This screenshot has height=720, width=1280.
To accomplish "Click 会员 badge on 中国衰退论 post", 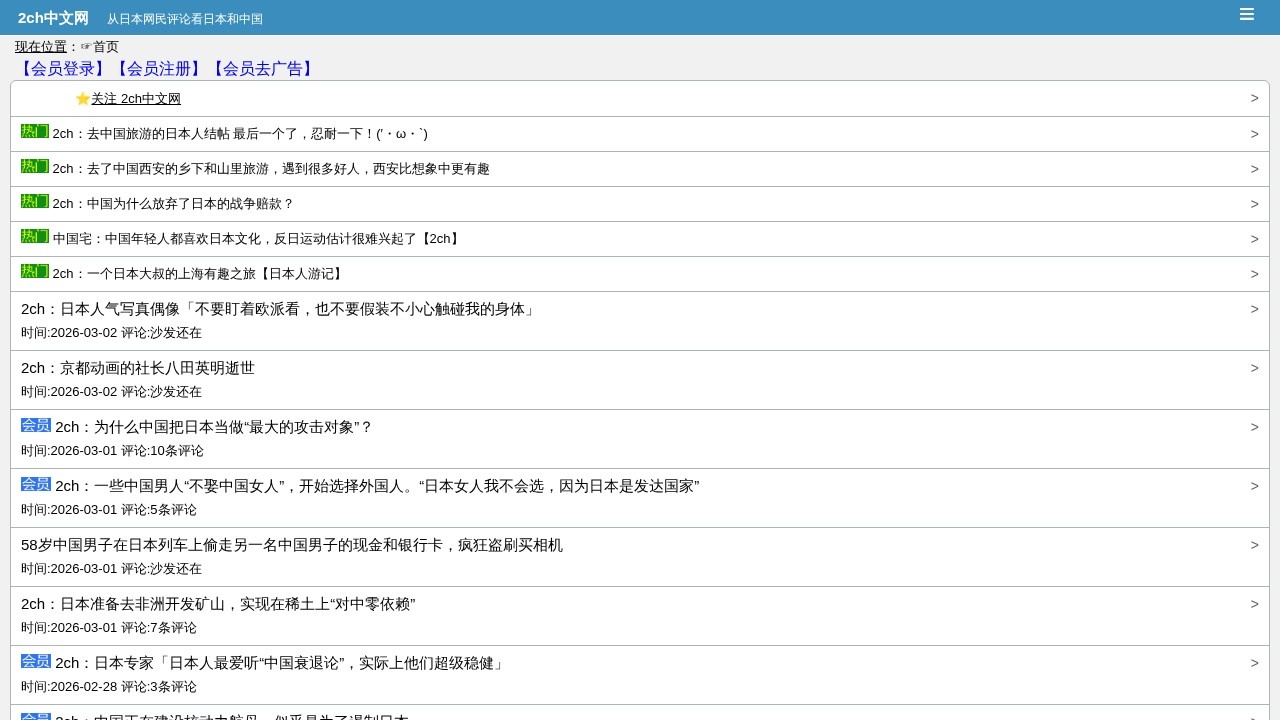I will click(36, 662).
